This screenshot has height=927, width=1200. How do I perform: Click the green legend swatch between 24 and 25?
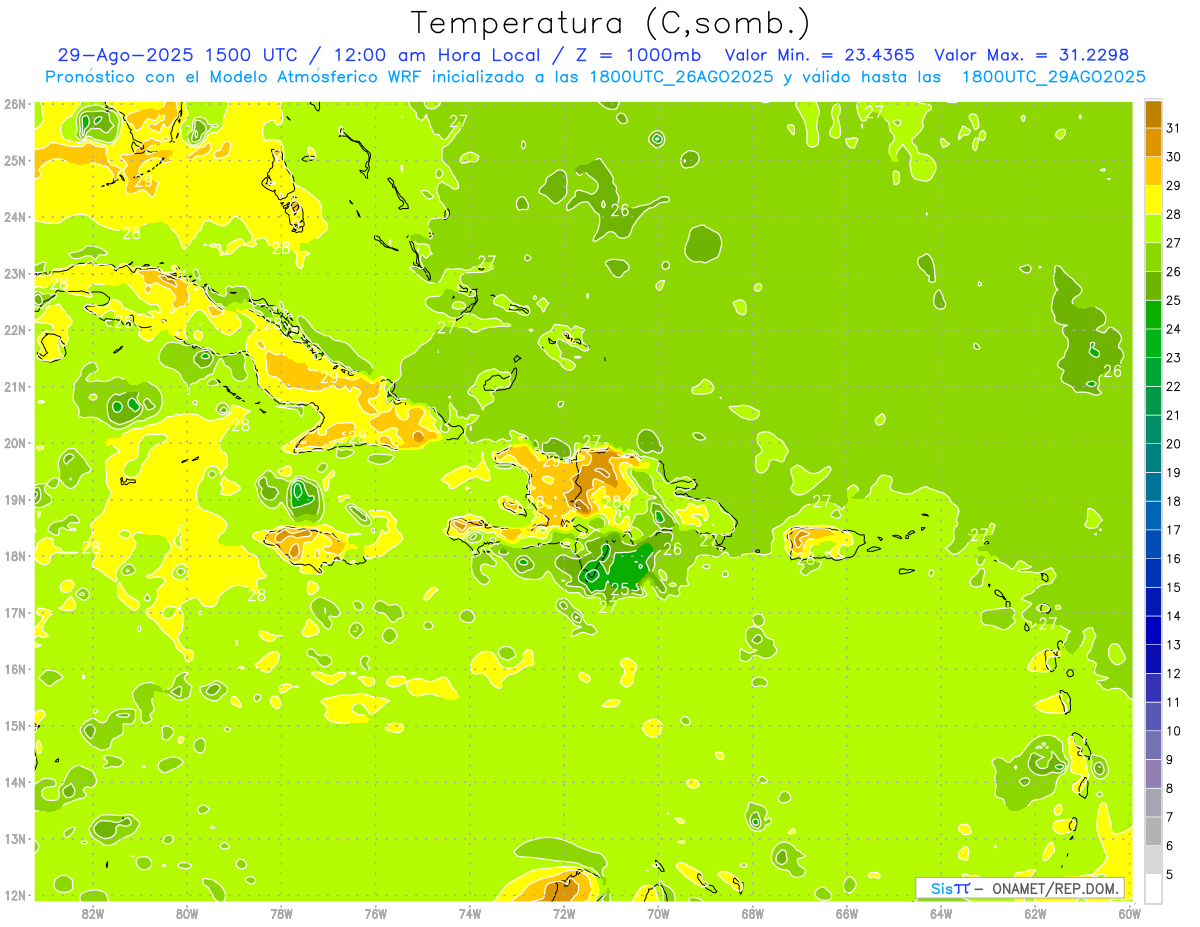tap(1153, 315)
